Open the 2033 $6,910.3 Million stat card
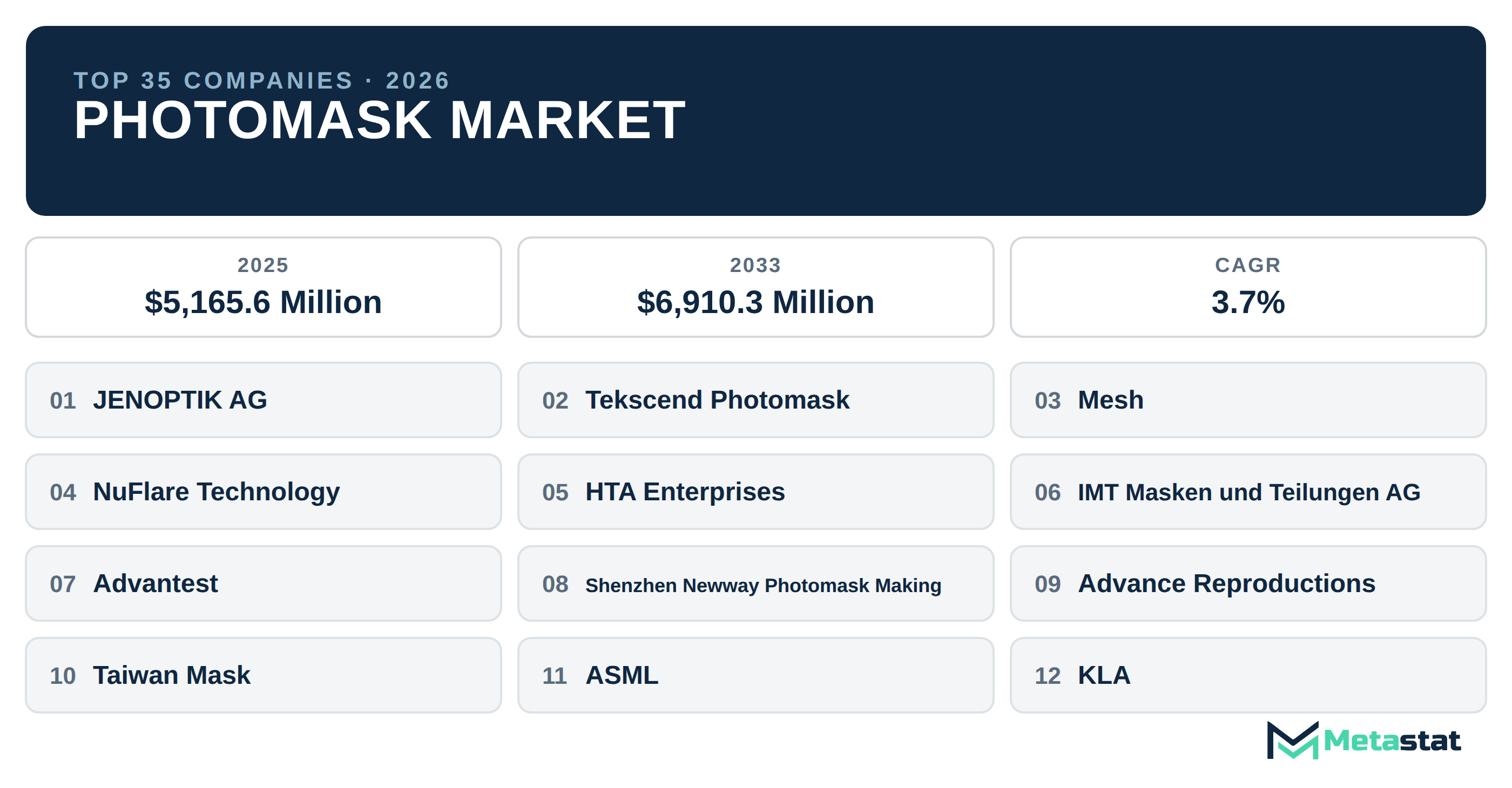 756,288
